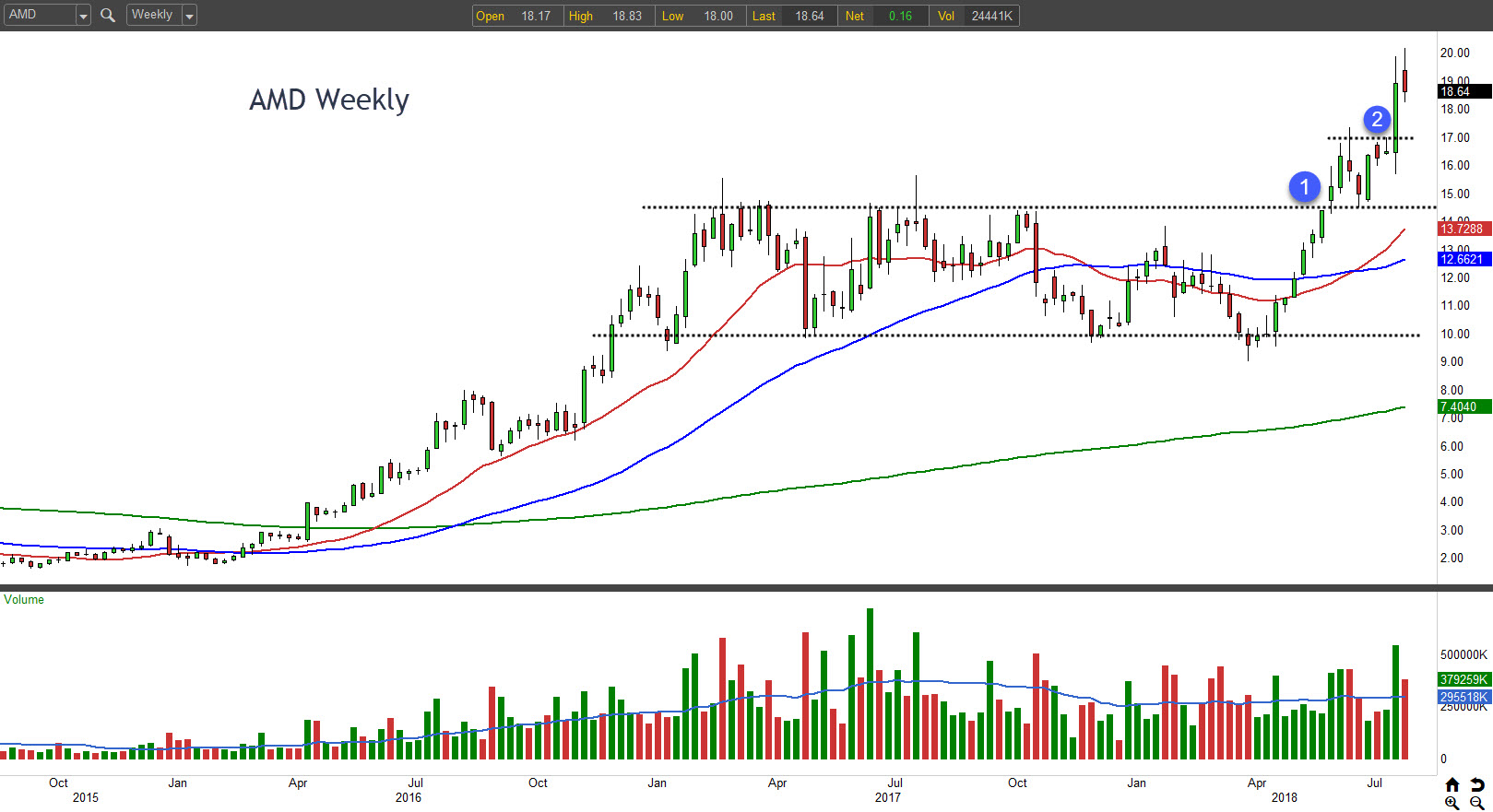Click the 2018 year label
Image resolution: width=1493 pixels, height=812 pixels.
pos(1285,797)
